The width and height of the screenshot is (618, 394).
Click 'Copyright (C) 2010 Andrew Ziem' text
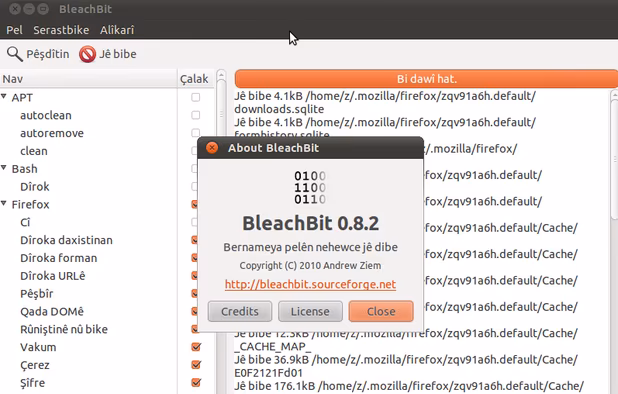click(310, 266)
